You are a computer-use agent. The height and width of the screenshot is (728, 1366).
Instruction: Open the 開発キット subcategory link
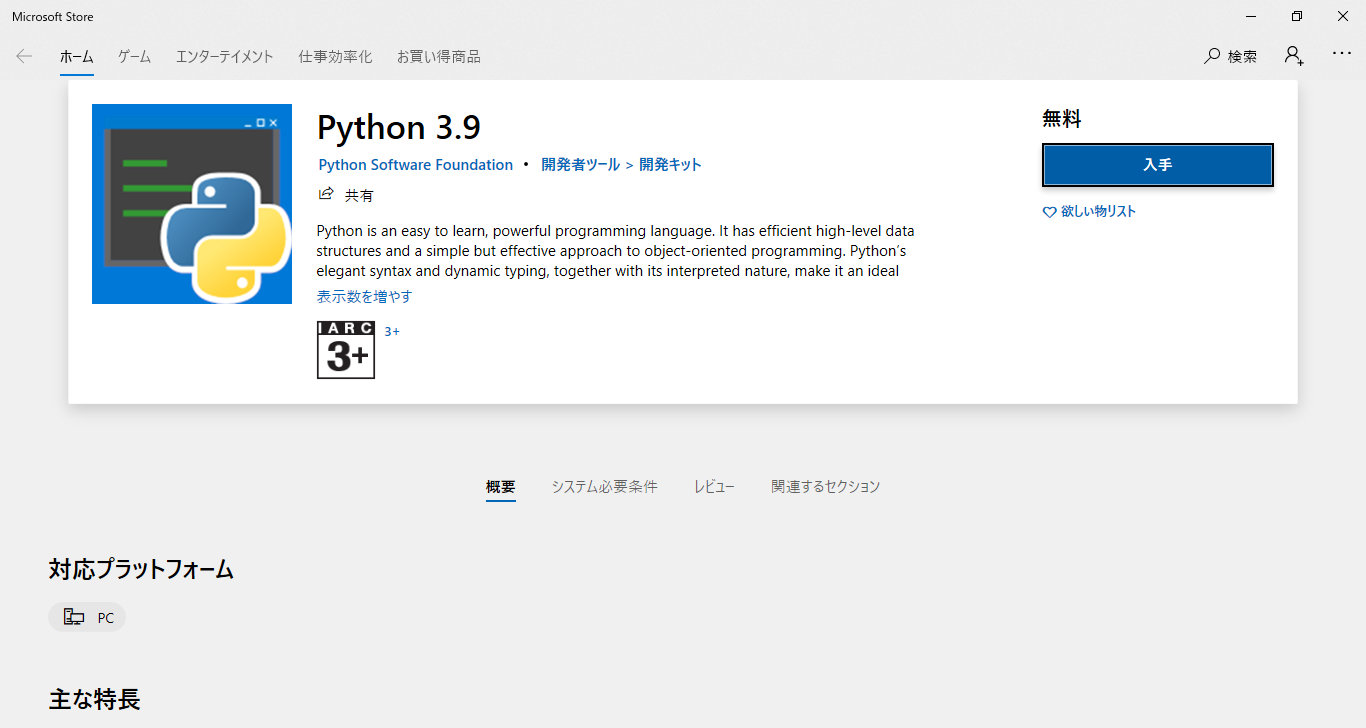pos(671,165)
